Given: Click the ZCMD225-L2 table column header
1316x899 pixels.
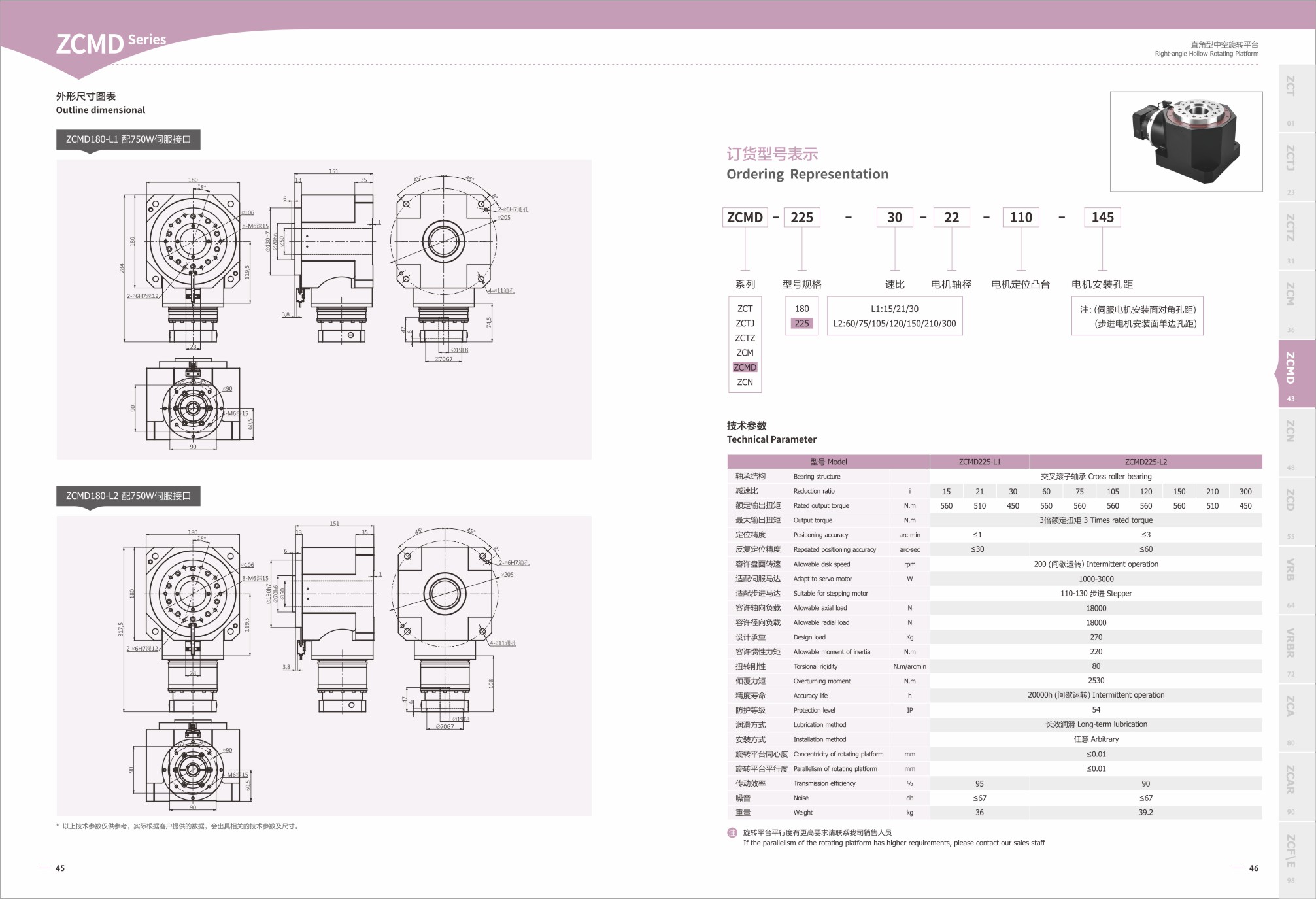Looking at the screenshot, I should coord(1145,462).
